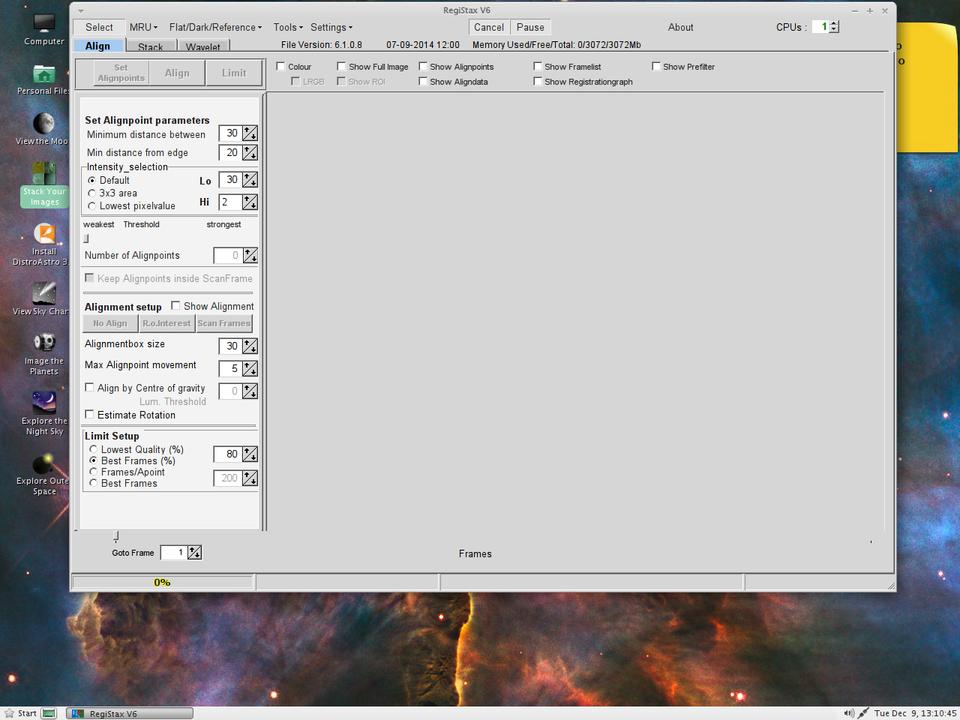Screen dimensions: 960x720
Task: Open the Personal Files folder icon
Action: click(44, 74)
